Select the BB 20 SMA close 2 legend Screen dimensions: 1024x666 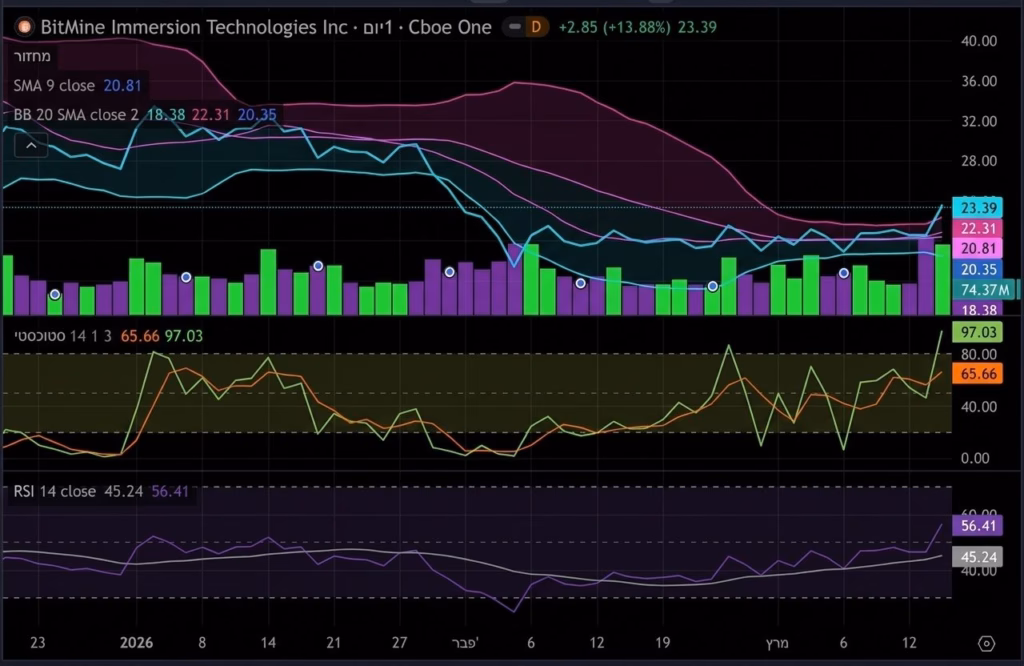(x=76, y=115)
